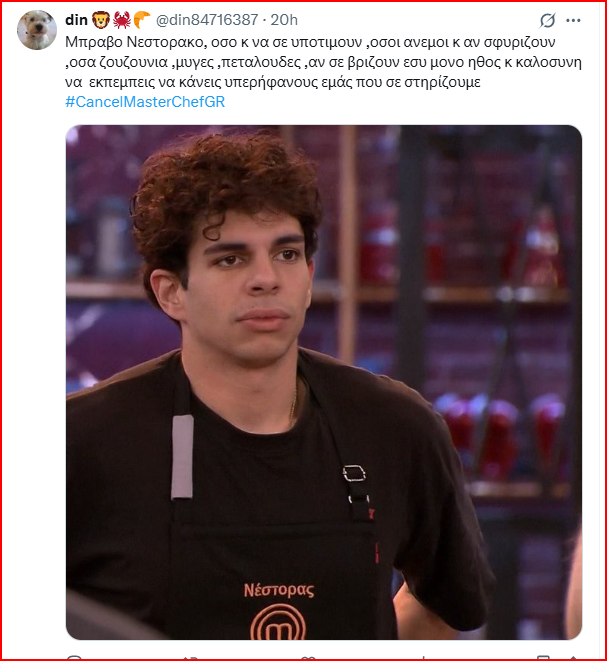607x661 pixels.
Task: Click the share icon at bottom right
Action: (x=573, y=658)
